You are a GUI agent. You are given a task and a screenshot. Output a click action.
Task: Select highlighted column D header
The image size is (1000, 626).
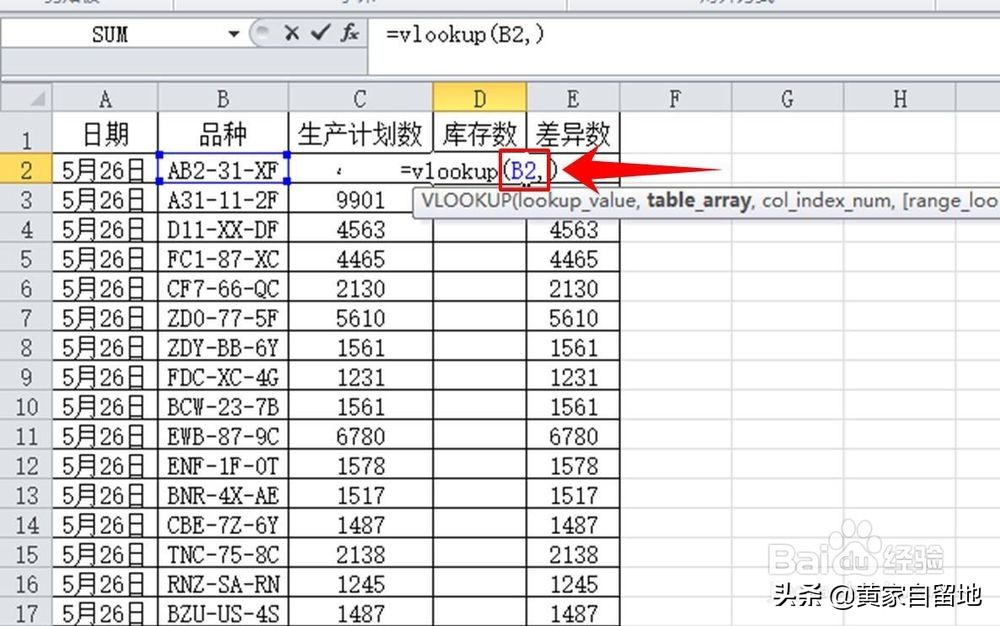pos(480,97)
